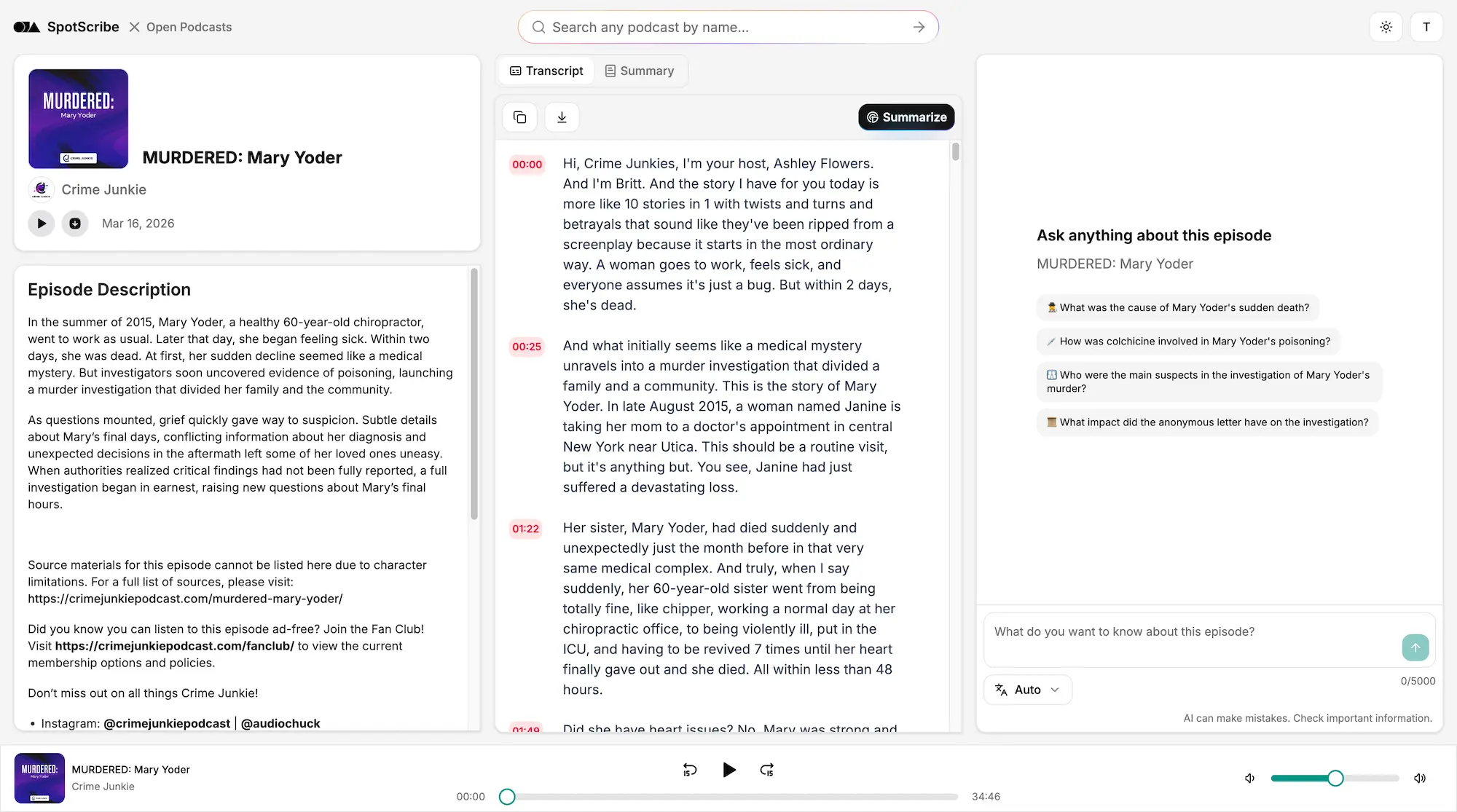Rewind 15 seconds in the player

click(x=689, y=770)
